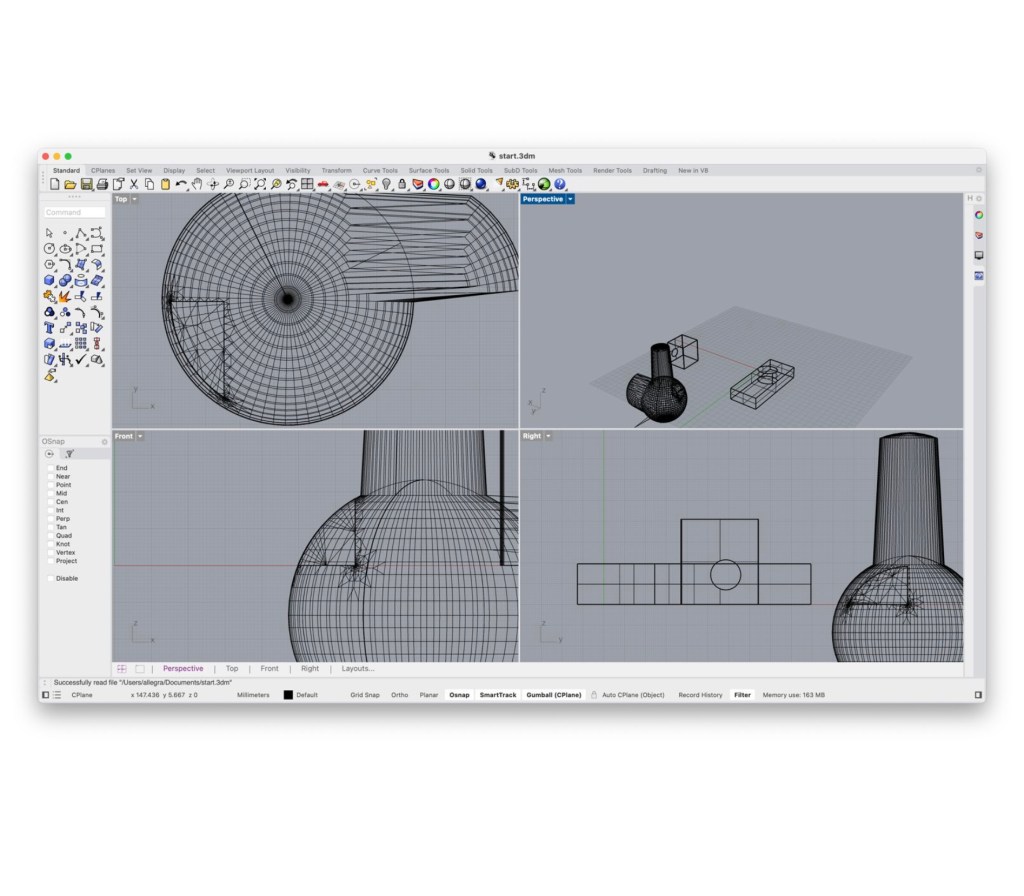Select the Explode tool icon
The image size is (1024, 896).
pos(65,296)
